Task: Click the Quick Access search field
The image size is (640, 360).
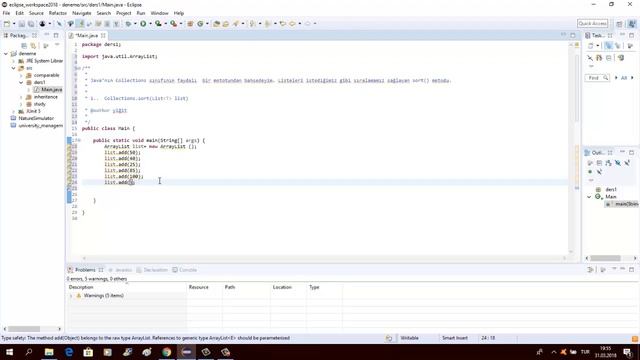Action: [x=593, y=23]
